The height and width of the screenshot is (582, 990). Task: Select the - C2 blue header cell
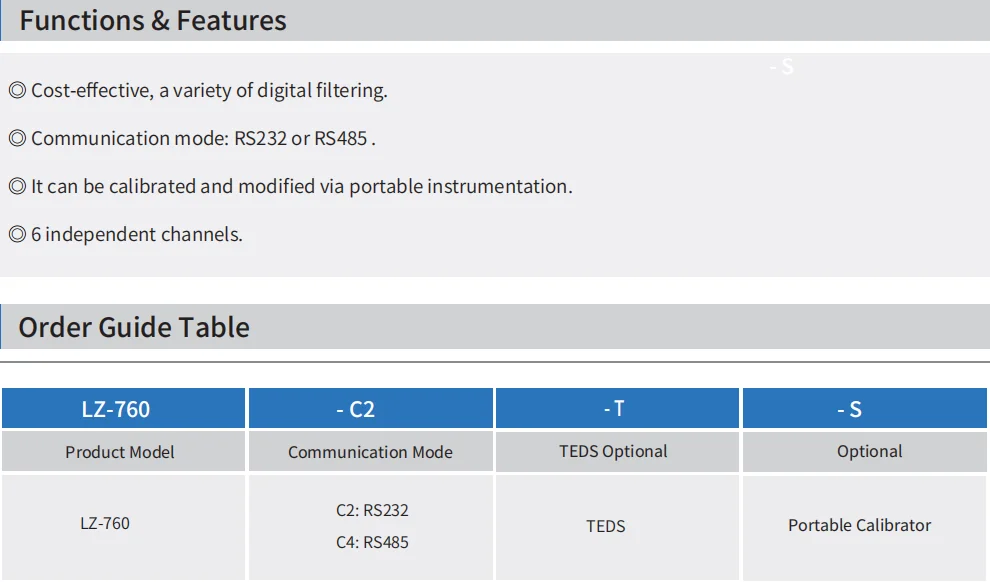[370, 409]
